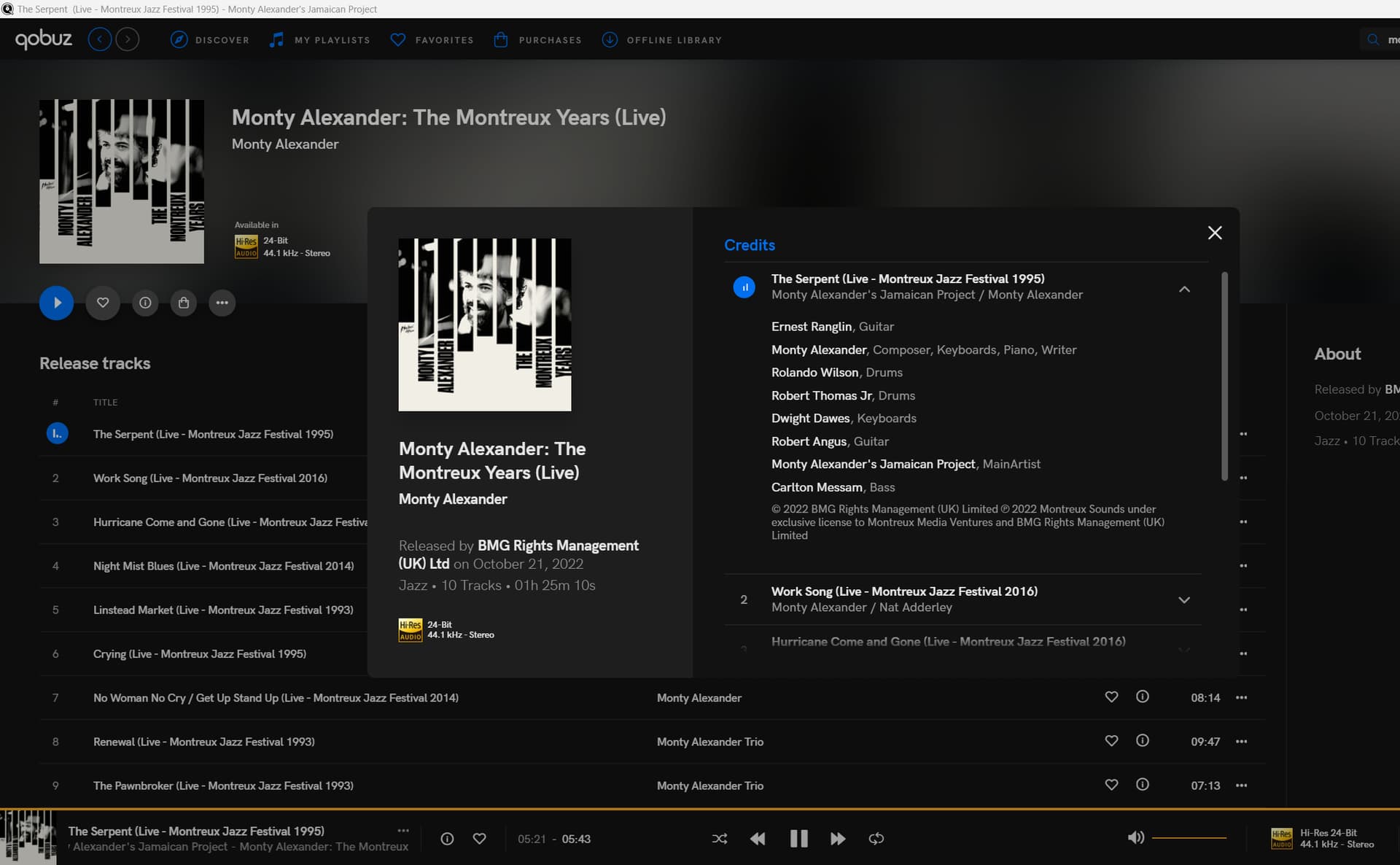Viewport: 1400px width, 865px height.
Task: Expand Work Song credits section
Action: [x=1184, y=600]
